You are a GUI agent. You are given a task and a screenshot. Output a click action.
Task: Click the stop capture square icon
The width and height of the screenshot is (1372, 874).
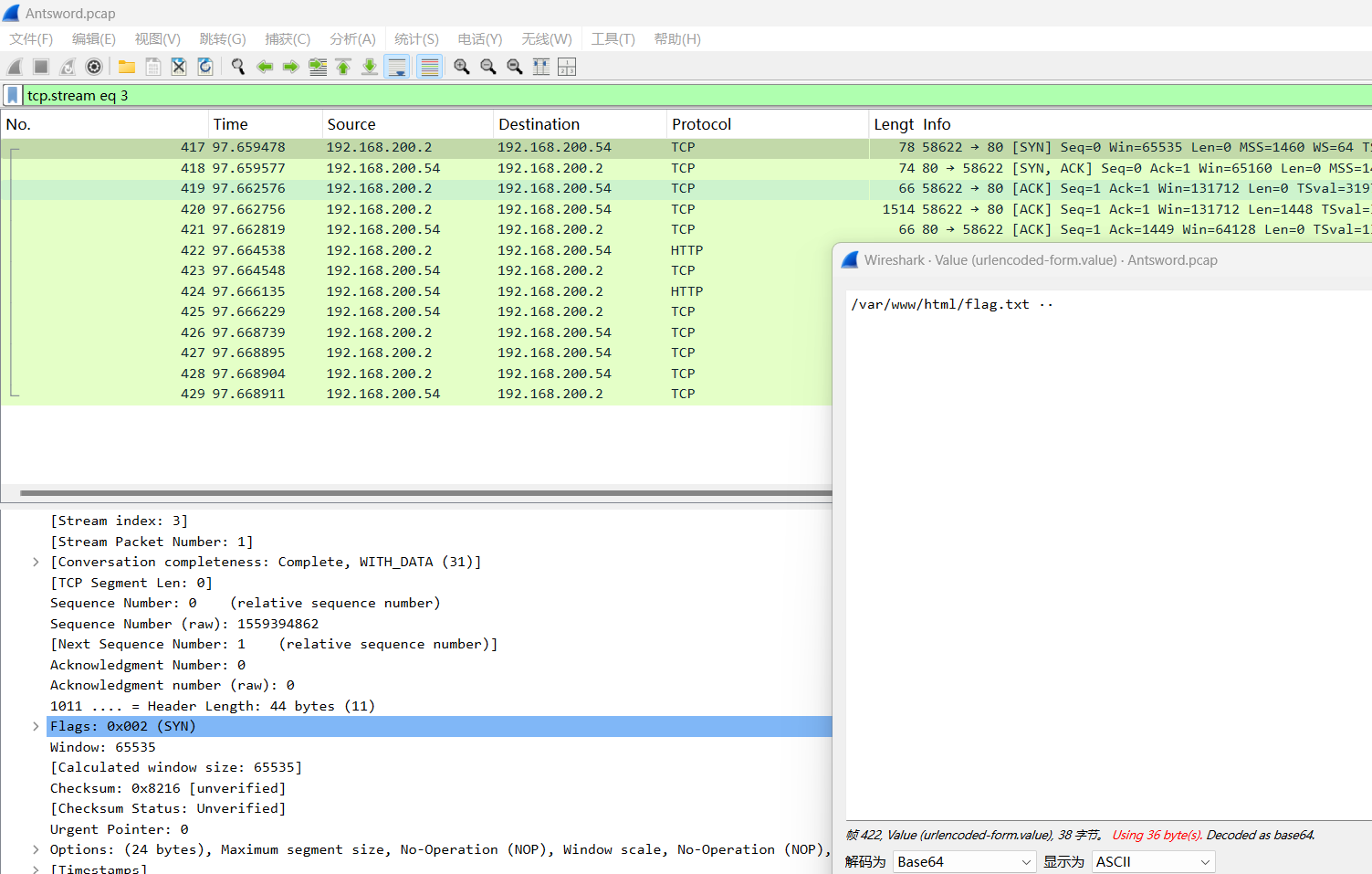pyautogui.click(x=41, y=67)
